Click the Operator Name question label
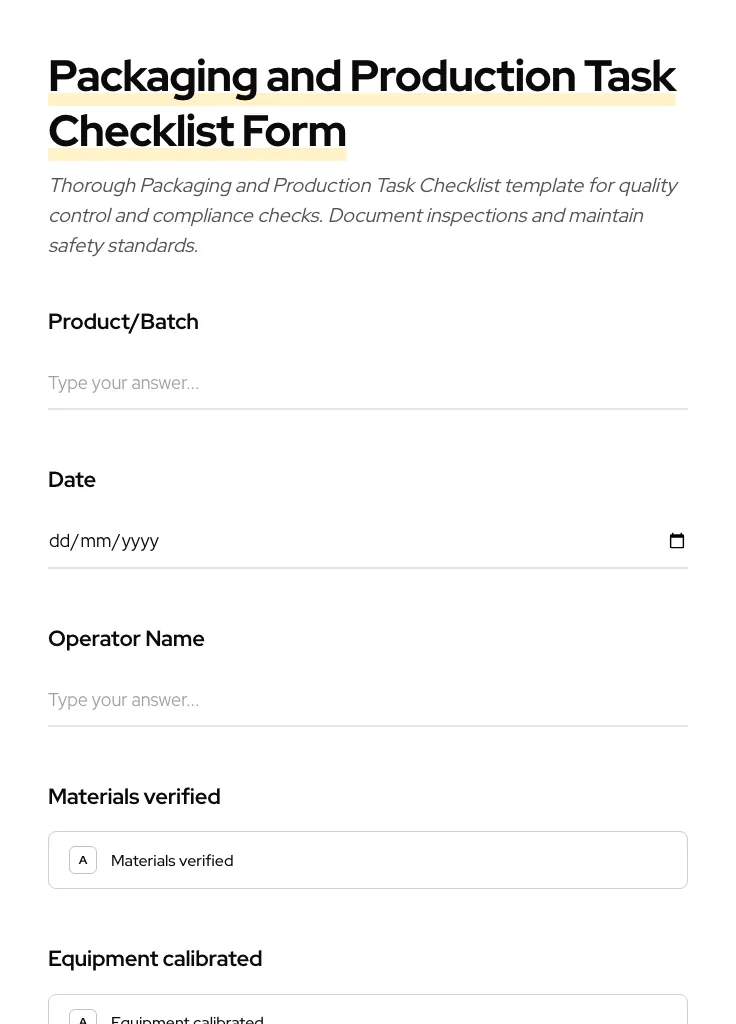Screen dimensions: 736x1024 pyautogui.click(x=126, y=638)
